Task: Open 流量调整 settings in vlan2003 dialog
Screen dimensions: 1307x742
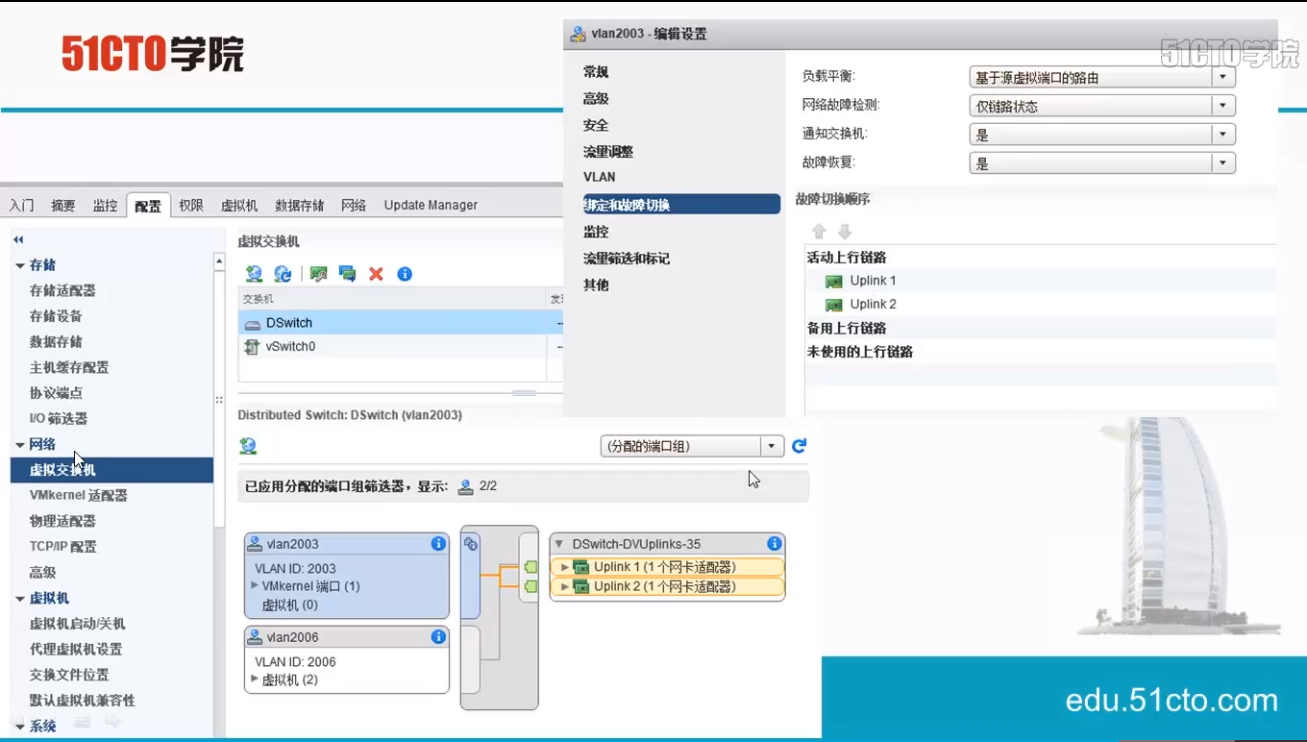Action: 608,152
